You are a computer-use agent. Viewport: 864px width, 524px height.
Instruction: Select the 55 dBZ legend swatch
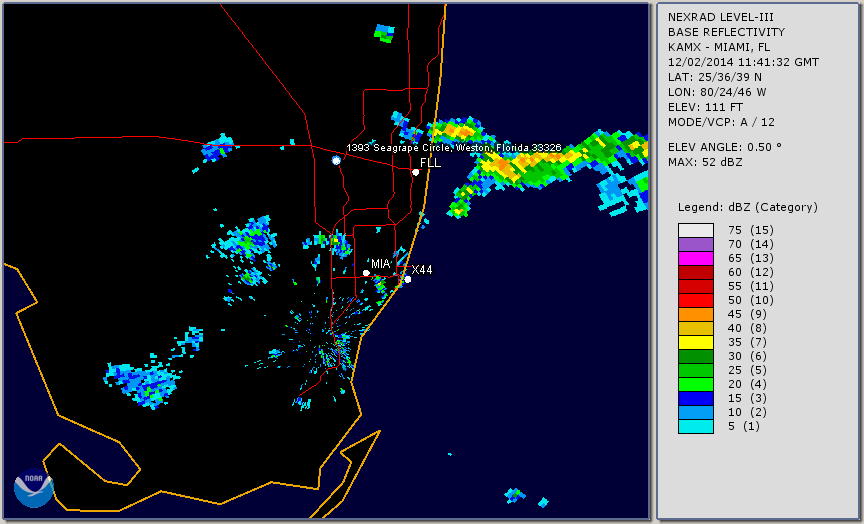tap(696, 287)
